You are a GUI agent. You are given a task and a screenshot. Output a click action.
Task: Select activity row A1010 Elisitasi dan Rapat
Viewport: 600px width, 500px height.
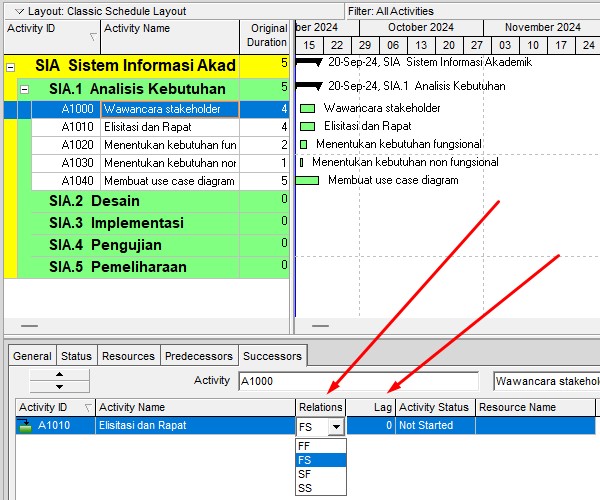pyautogui.click(x=160, y=127)
